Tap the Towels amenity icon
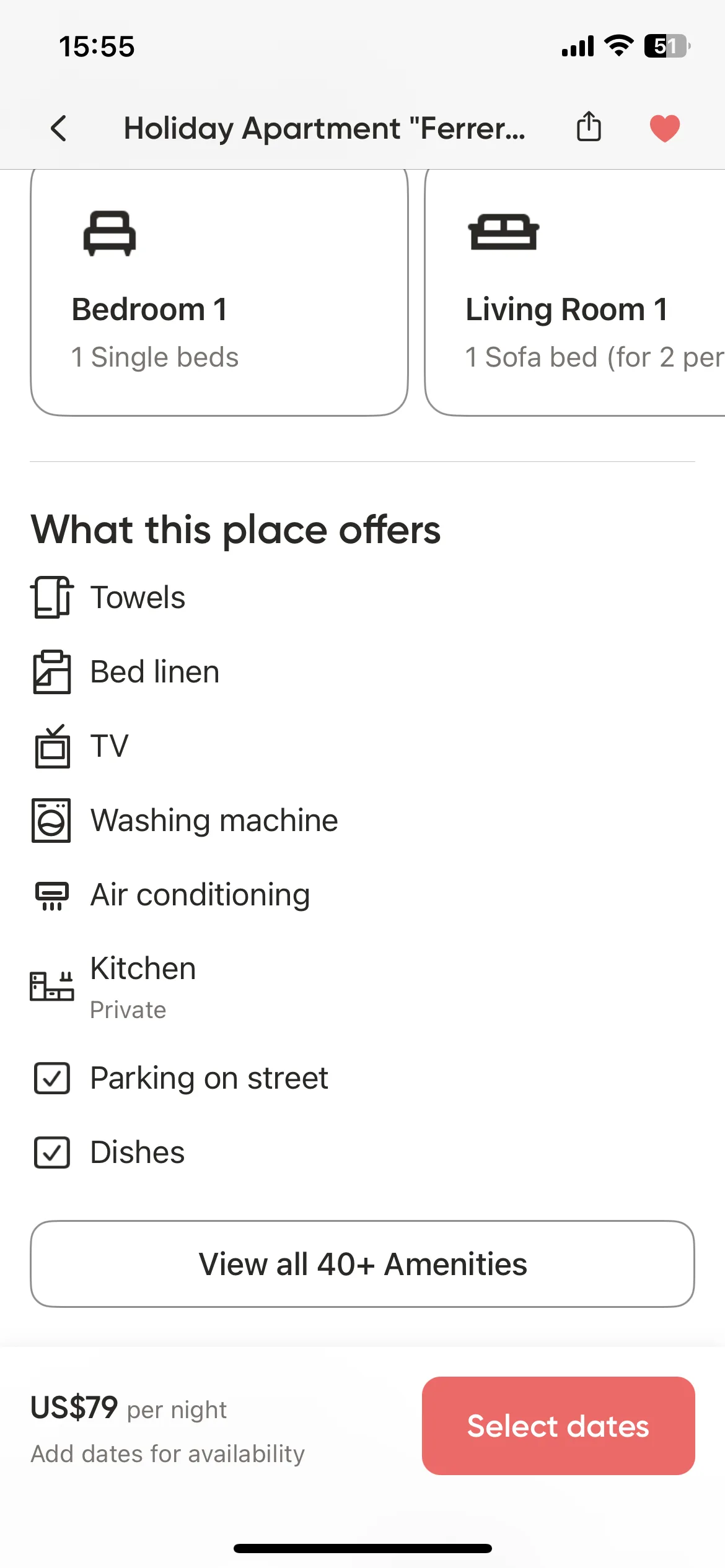 (x=52, y=597)
